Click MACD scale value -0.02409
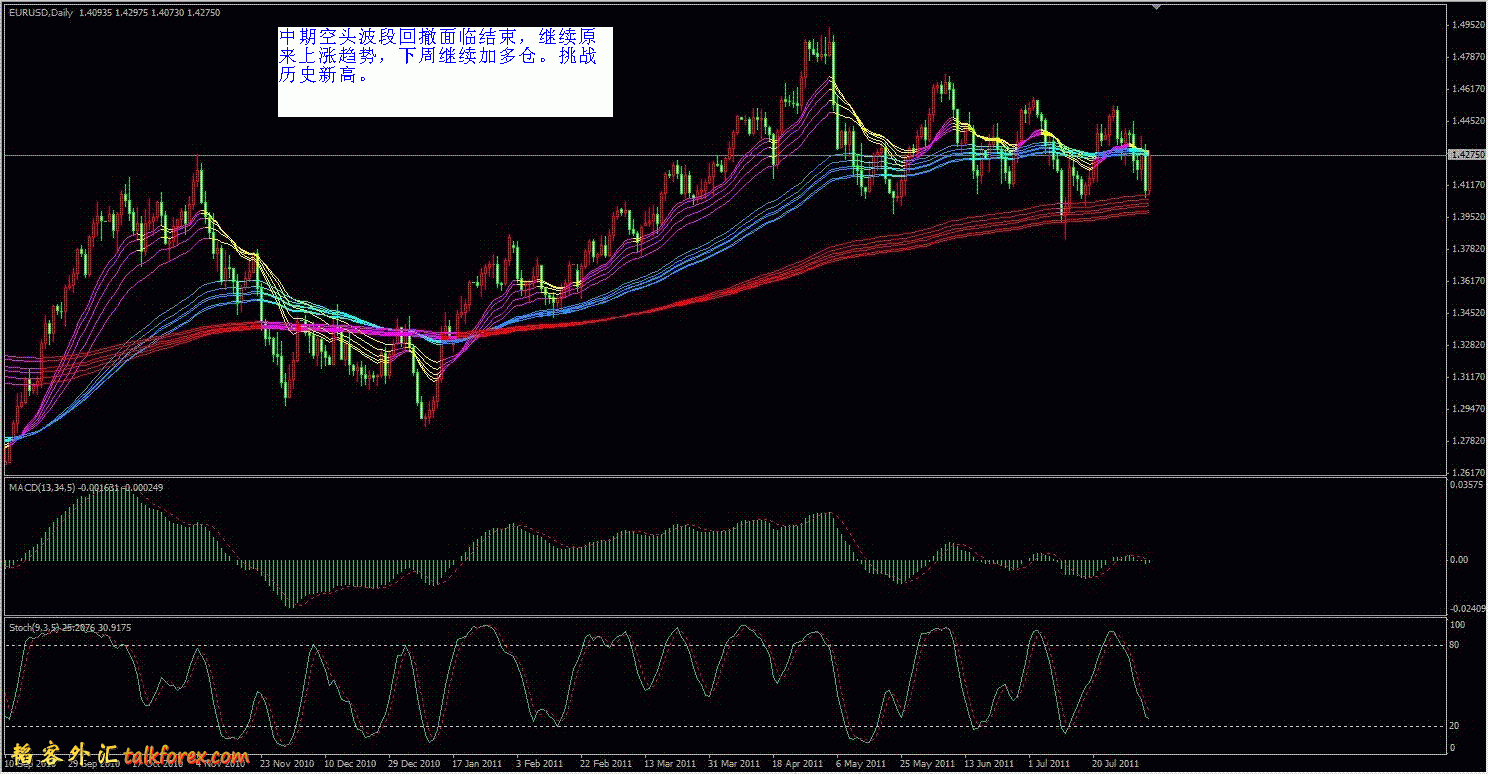Screen dimensions: 1488x774 click(x=1467, y=608)
